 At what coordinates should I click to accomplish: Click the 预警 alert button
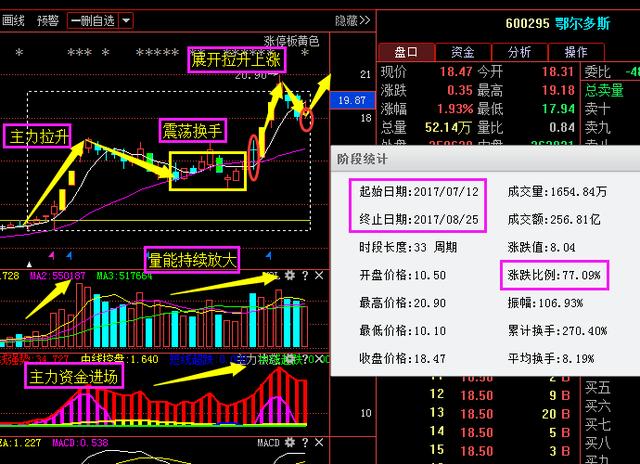pyautogui.click(x=47, y=20)
